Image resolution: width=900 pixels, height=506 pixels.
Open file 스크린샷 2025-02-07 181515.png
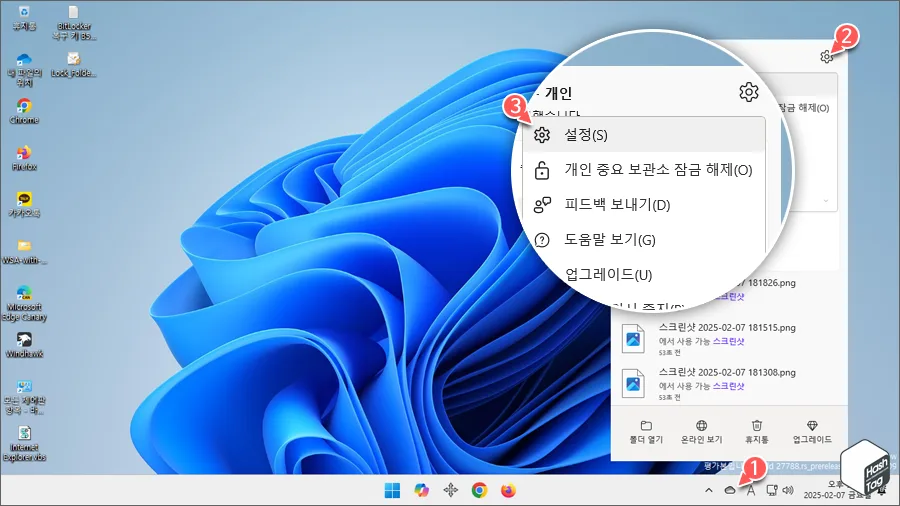click(x=727, y=328)
